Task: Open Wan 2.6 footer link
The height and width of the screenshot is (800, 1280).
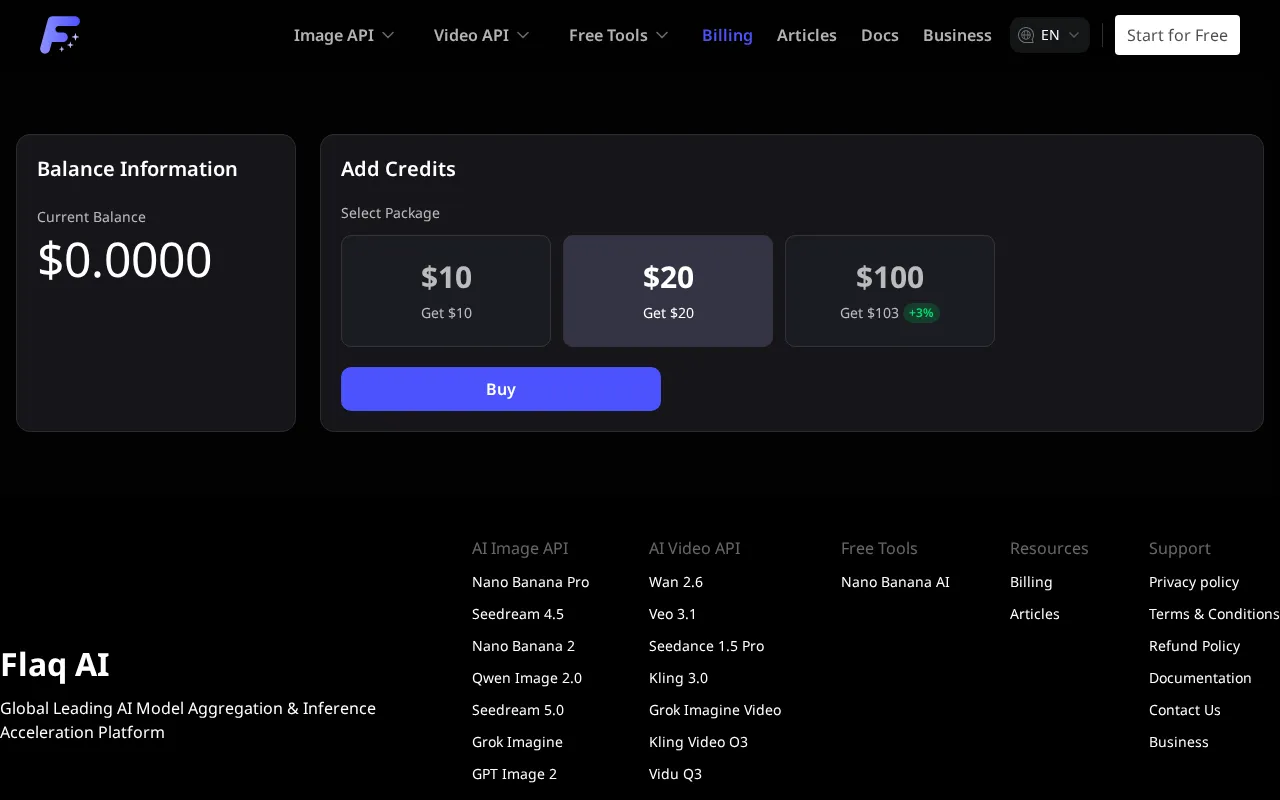Action: tap(676, 582)
